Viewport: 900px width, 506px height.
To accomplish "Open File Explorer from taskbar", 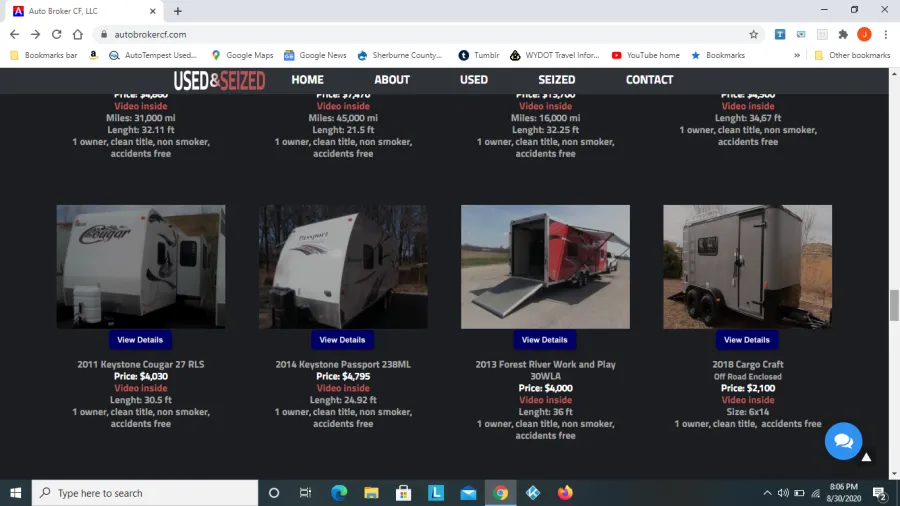I will pyautogui.click(x=371, y=493).
